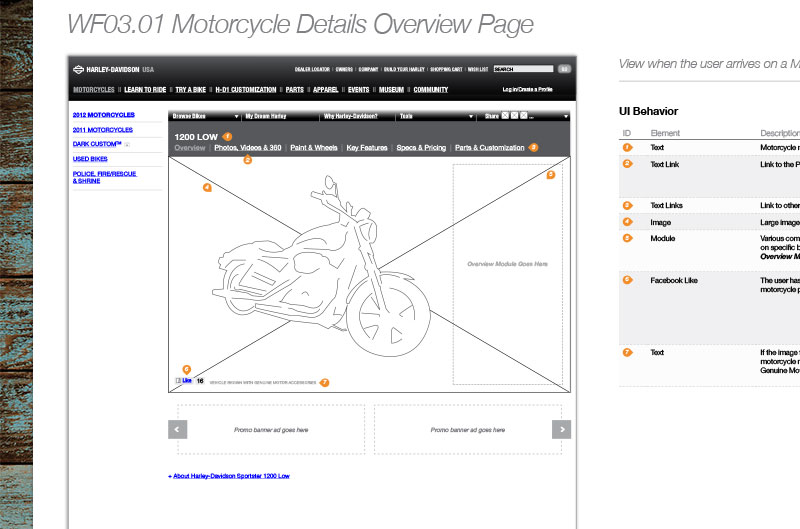Switch to Photos, Videos & 360 tab
Image resolution: width=800 pixels, height=529 pixels.
[x=248, y=147]
